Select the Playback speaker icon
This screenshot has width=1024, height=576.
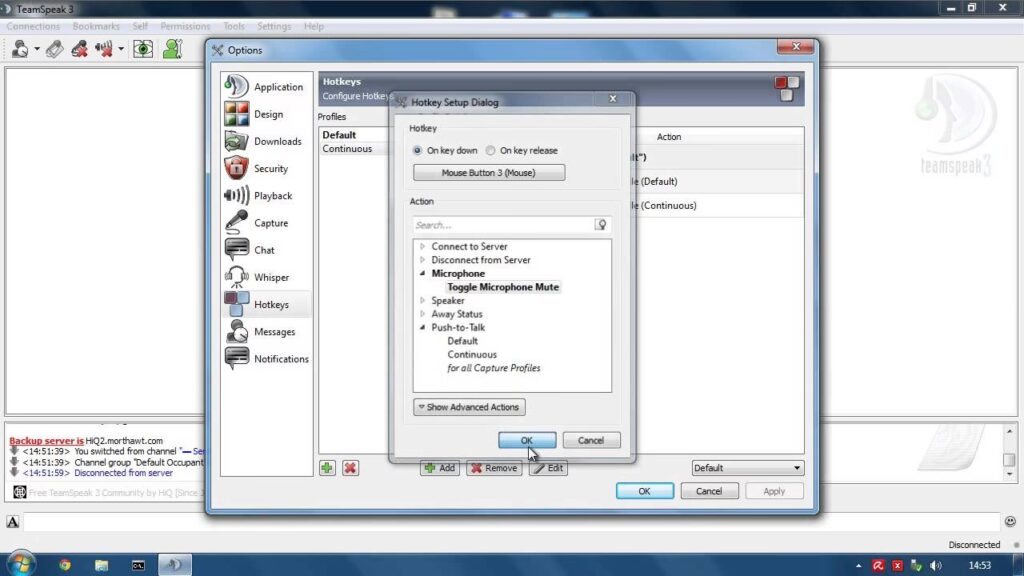[x=236, y=195]
